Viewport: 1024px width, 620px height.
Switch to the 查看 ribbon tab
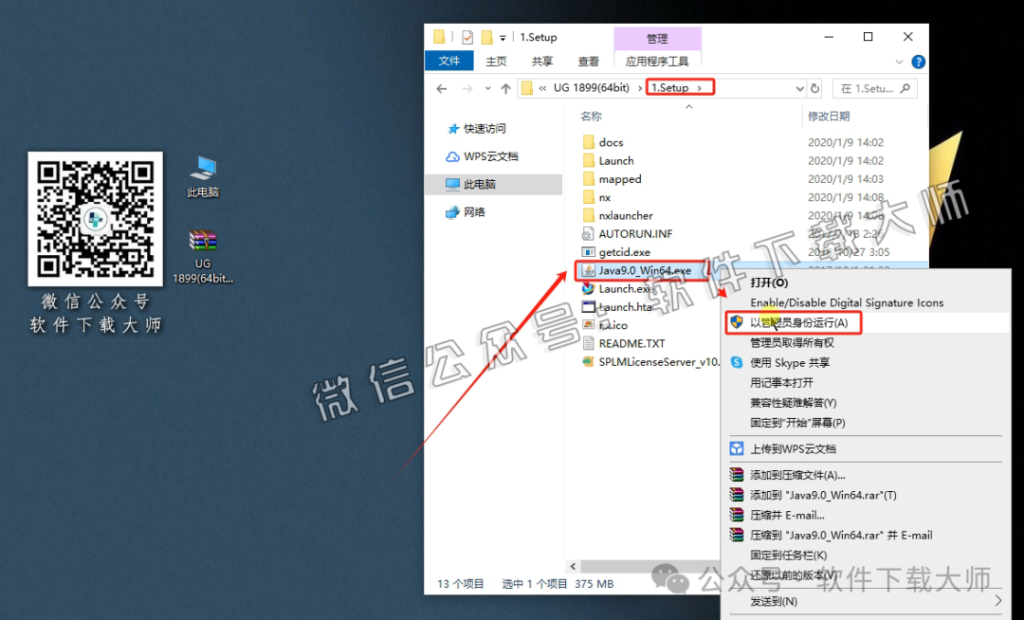588,61
